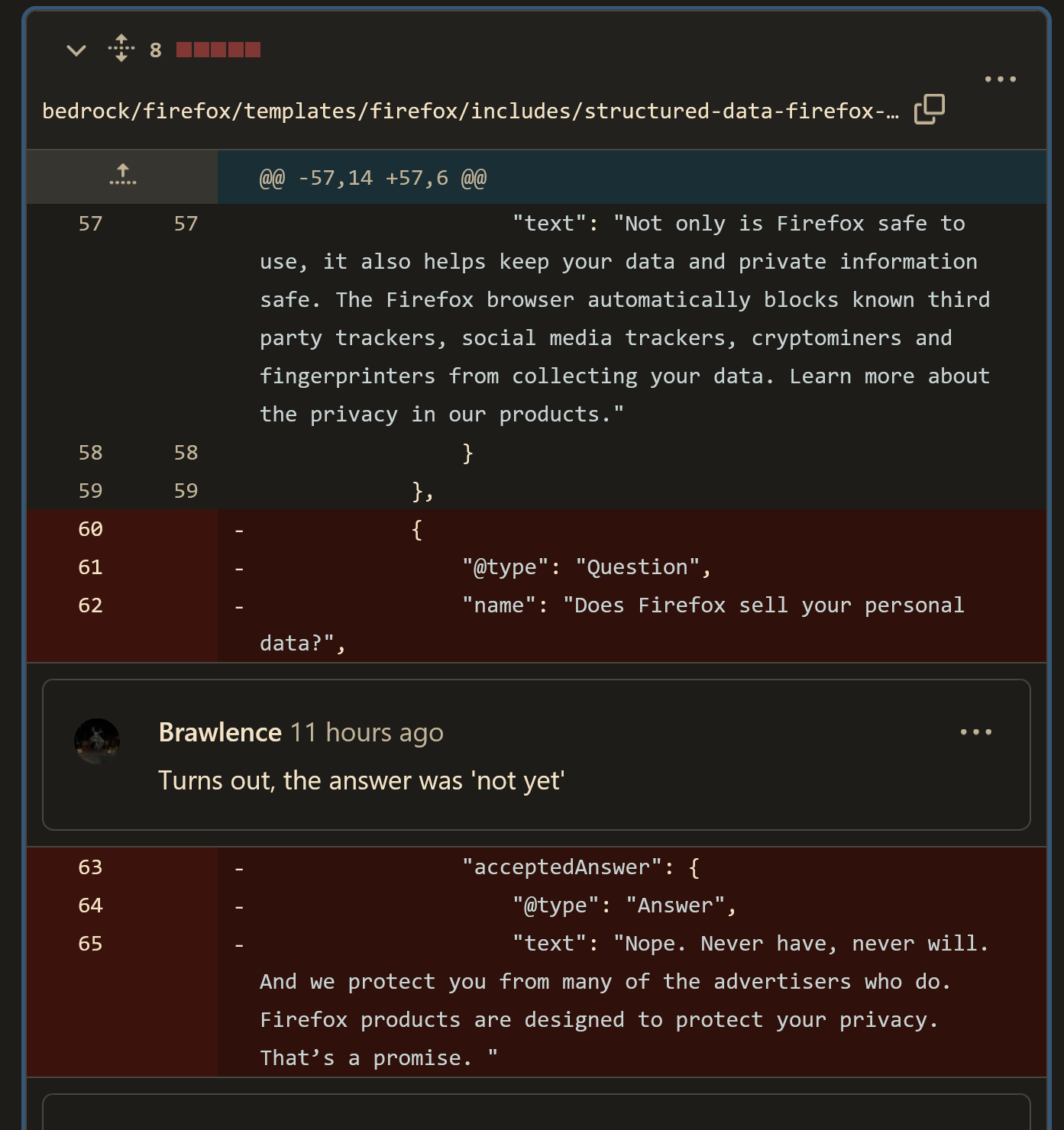Screen dimensions: 1064x1130
Task: Click original line number 57
Action: 90,224
